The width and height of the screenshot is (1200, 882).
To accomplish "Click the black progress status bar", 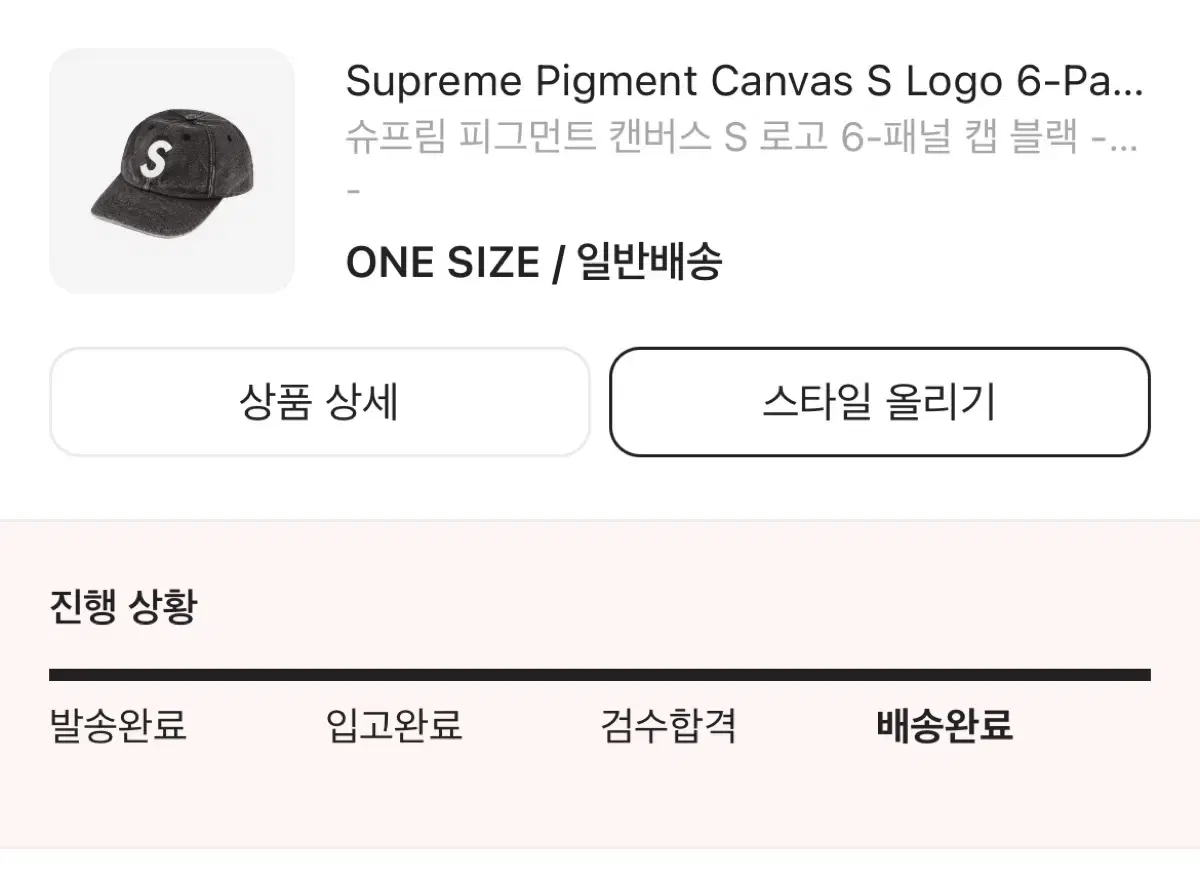I will click(600, 675).
